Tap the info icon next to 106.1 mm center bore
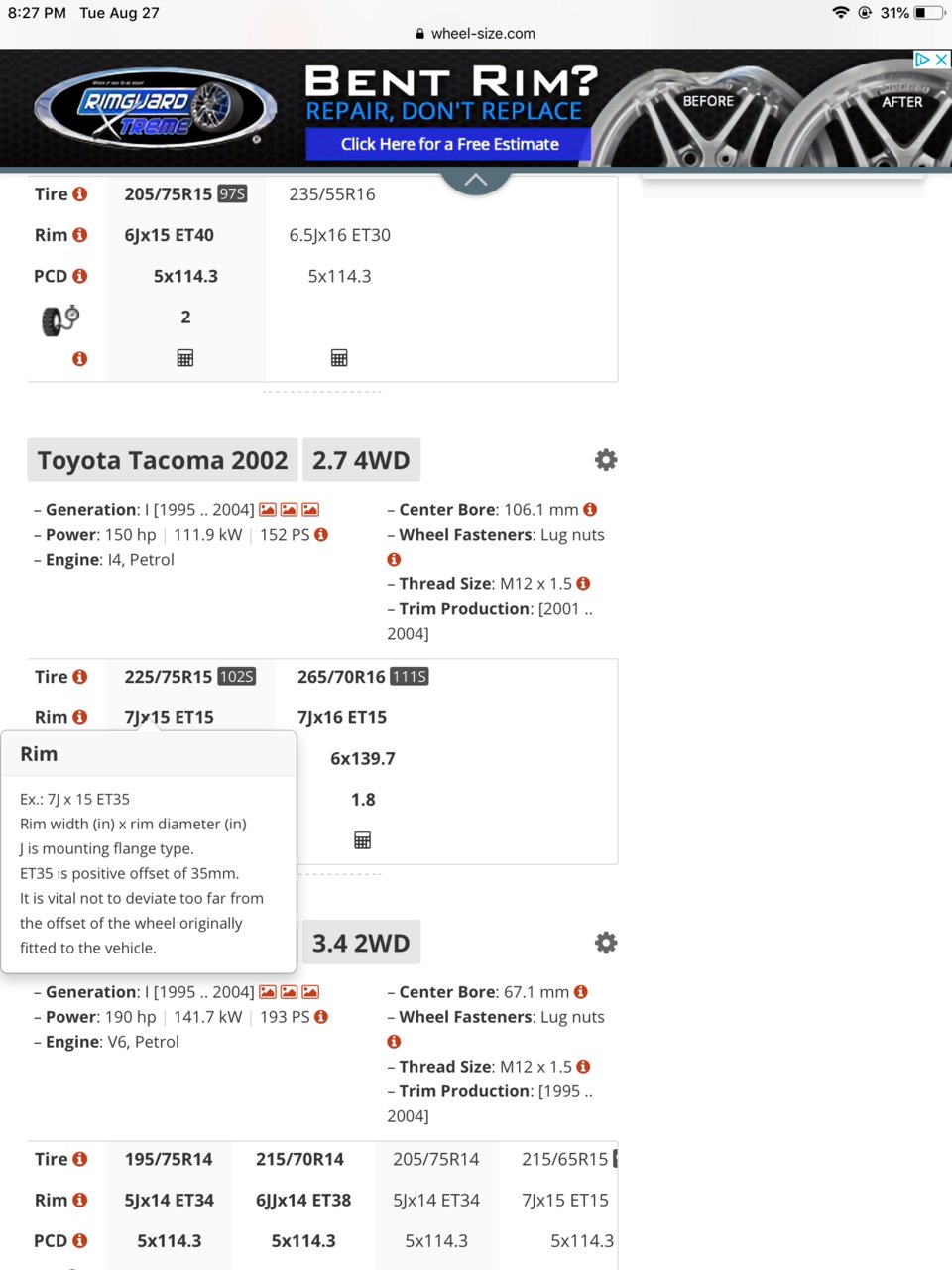 [x=590, y=510]
